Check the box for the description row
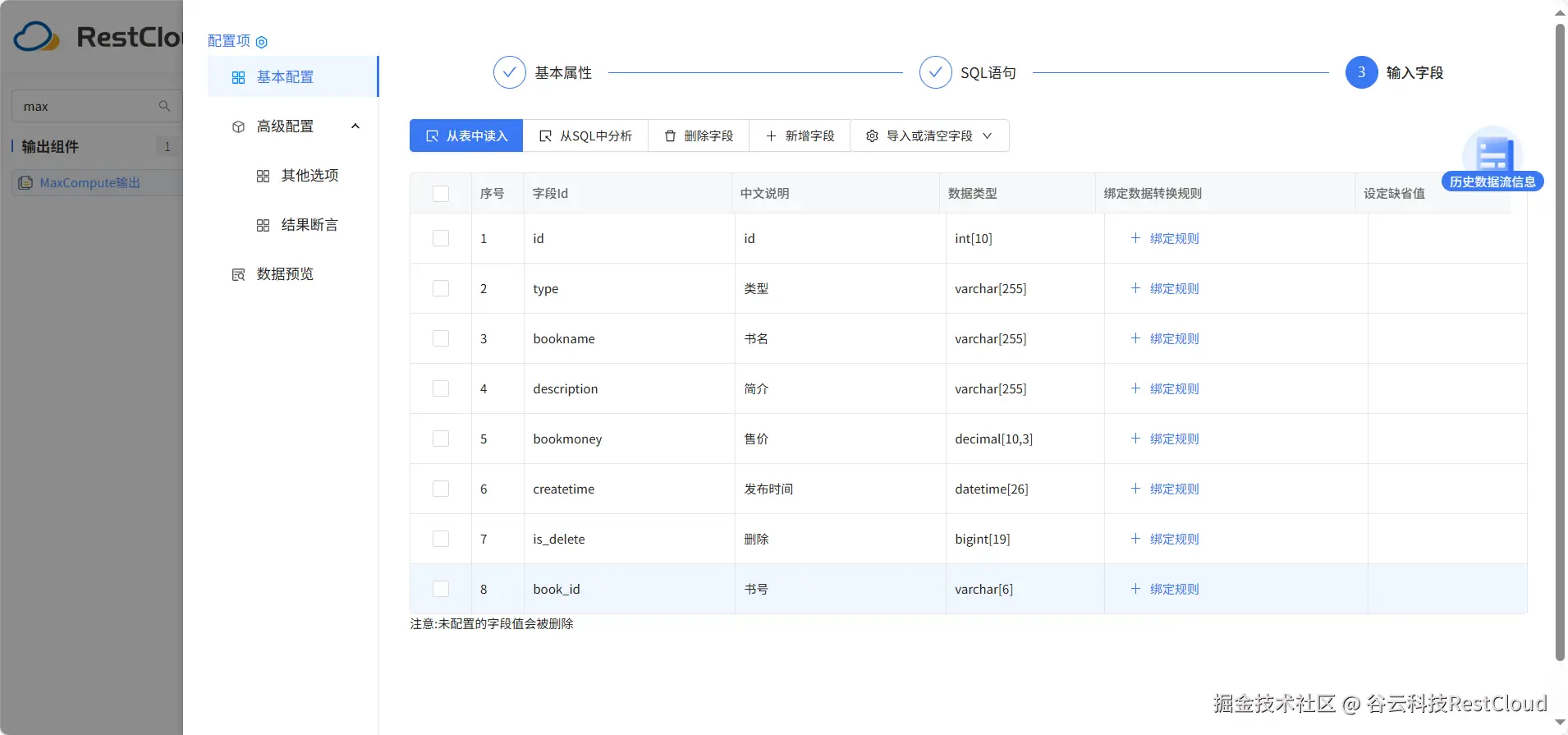 [441, 388]
